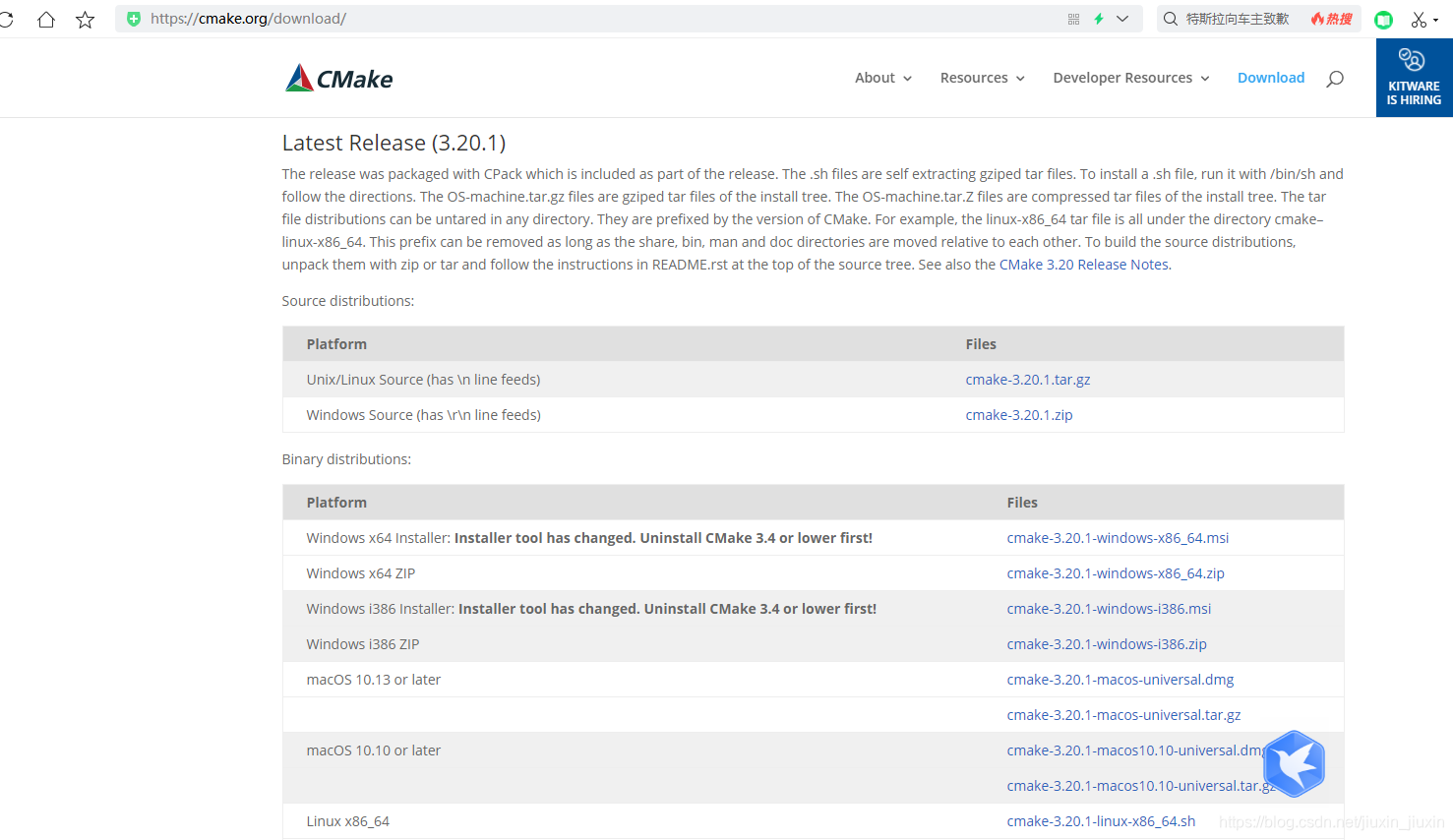Select the 'Windows Source' platform cell
This screenshot has width=1453, height=840.
(x=424, y=415)
